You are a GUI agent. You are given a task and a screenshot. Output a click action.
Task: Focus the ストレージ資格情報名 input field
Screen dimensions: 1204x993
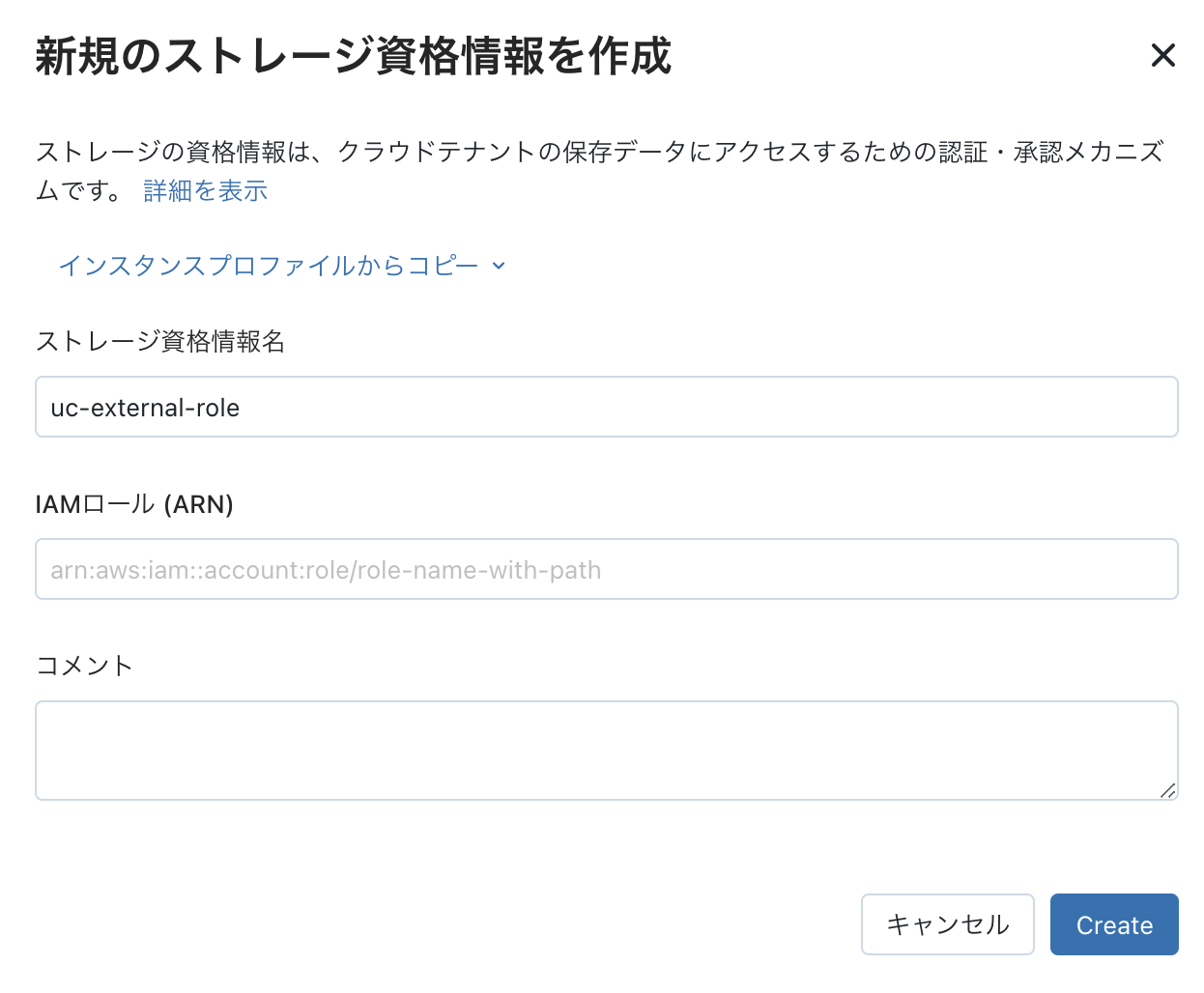pos(607,407)
